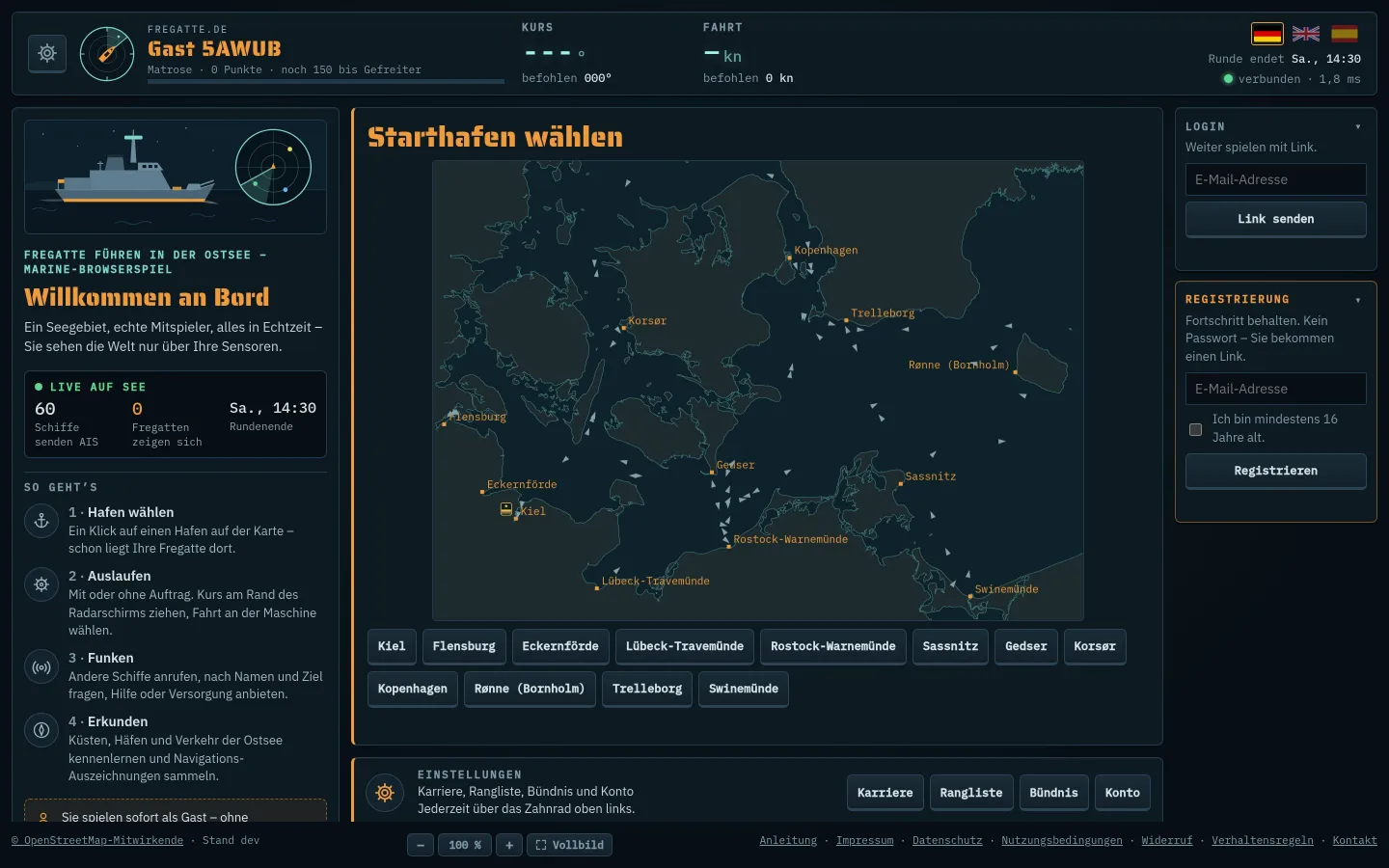Click the radar scope in the welcome illustration

[x=273, y=167]
